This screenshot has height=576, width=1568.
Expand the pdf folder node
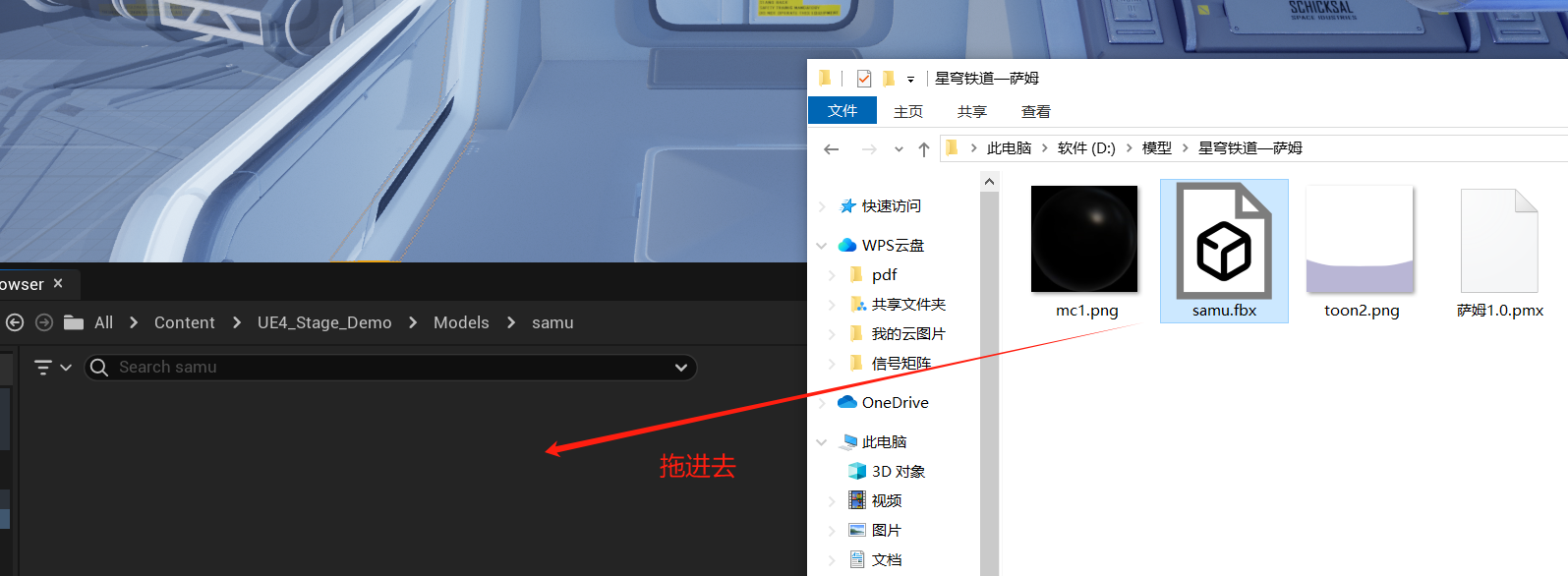pos(832,274)
